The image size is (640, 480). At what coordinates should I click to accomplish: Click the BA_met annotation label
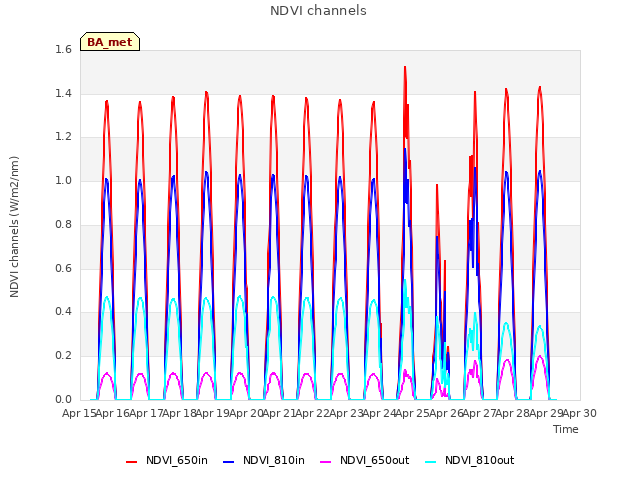[110, 42]
